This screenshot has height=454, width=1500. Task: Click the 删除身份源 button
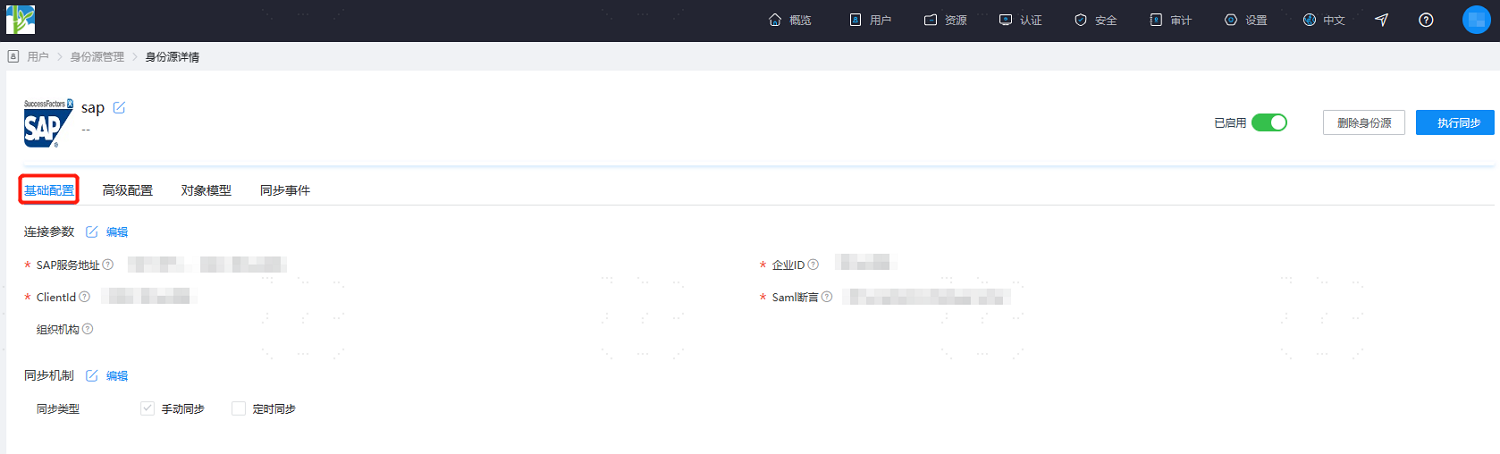point(1364,123)
